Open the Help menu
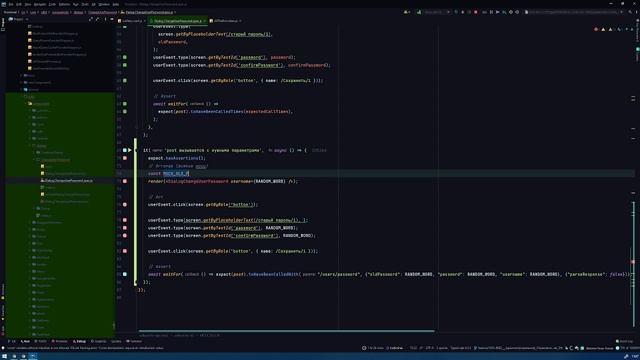The width and height of the screenshot is (640, 360). (x=116, y=4)
